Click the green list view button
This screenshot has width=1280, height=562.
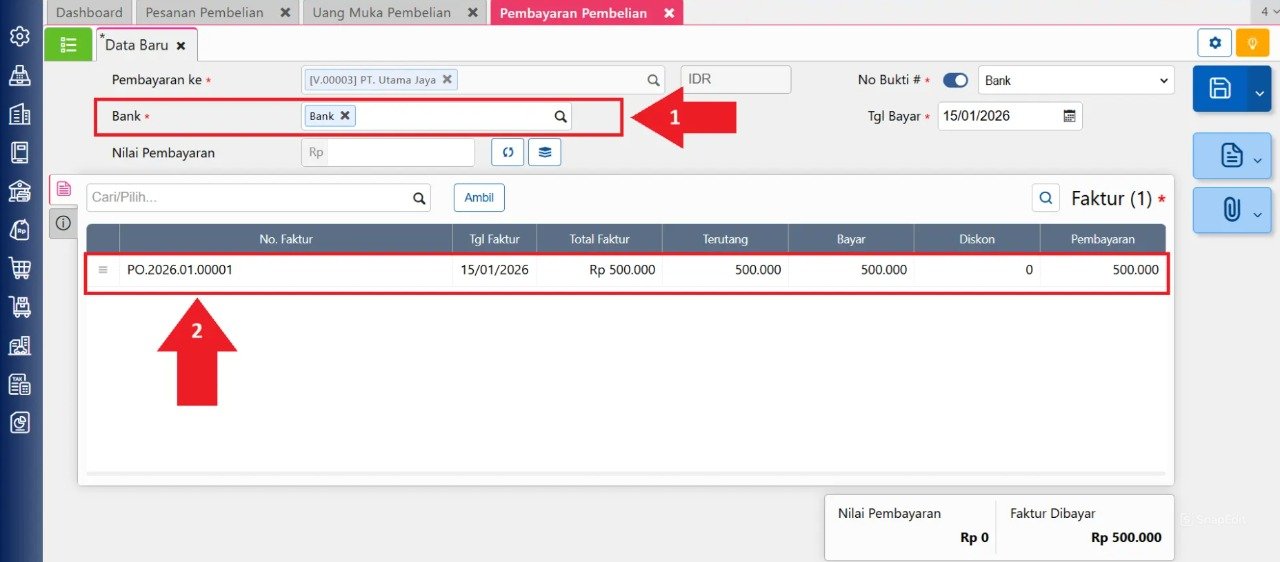(x=68, y=44)
